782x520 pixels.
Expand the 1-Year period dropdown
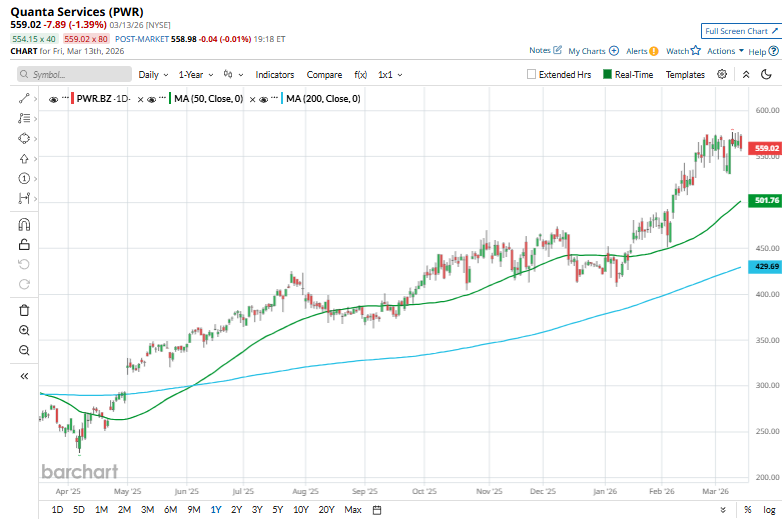point(195,75)
